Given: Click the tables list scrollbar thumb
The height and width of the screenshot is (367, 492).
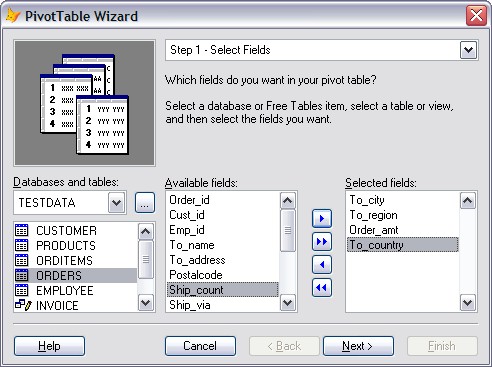Looking at the screenshot, I should [x=146, y=259].
